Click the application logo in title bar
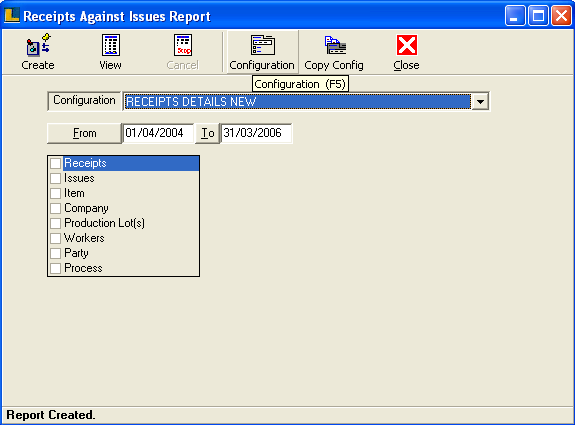 pyautogui.click(x=12, y=15)
